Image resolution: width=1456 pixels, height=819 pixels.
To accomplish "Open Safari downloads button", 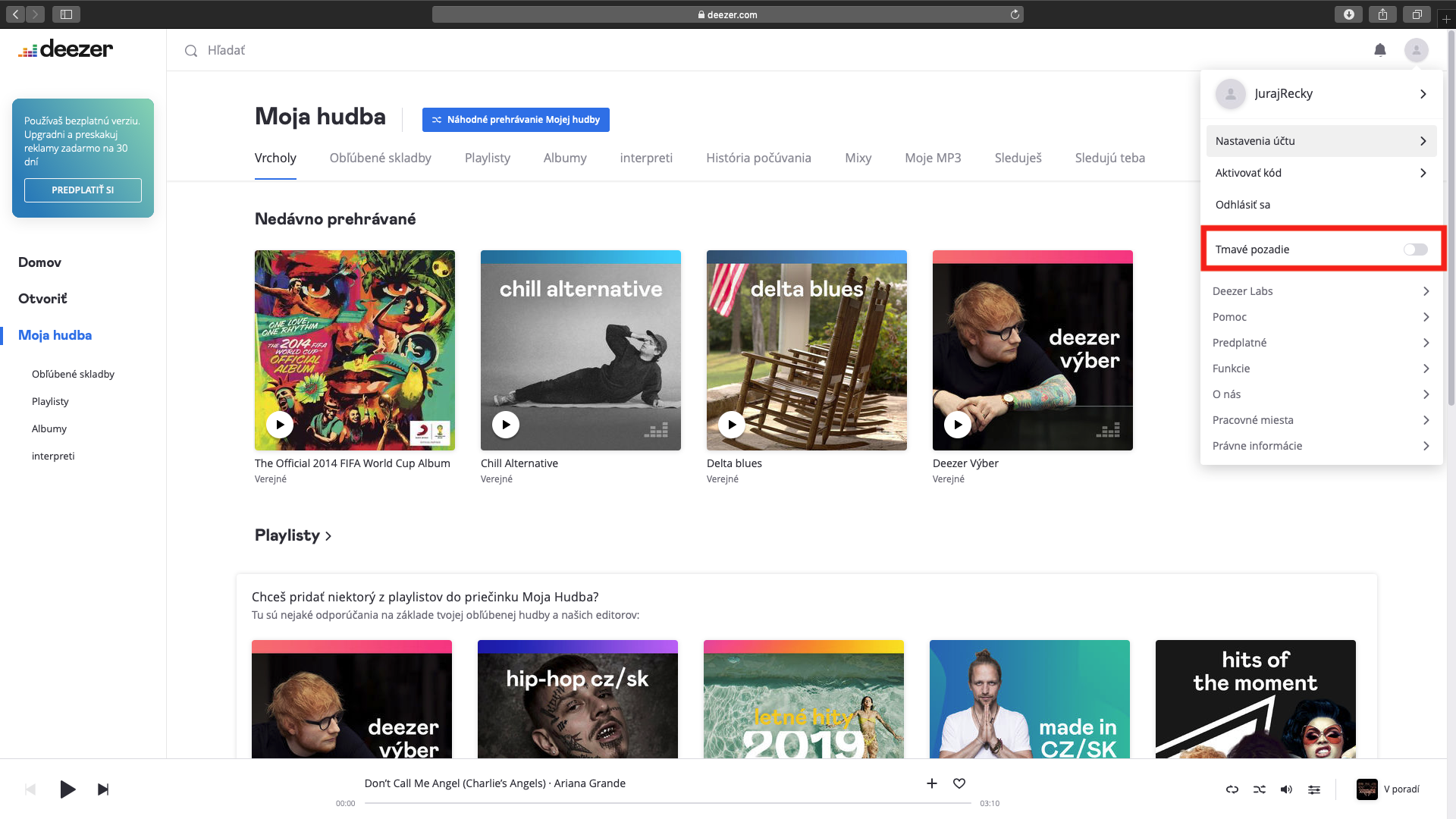I will click(1348, 14).
